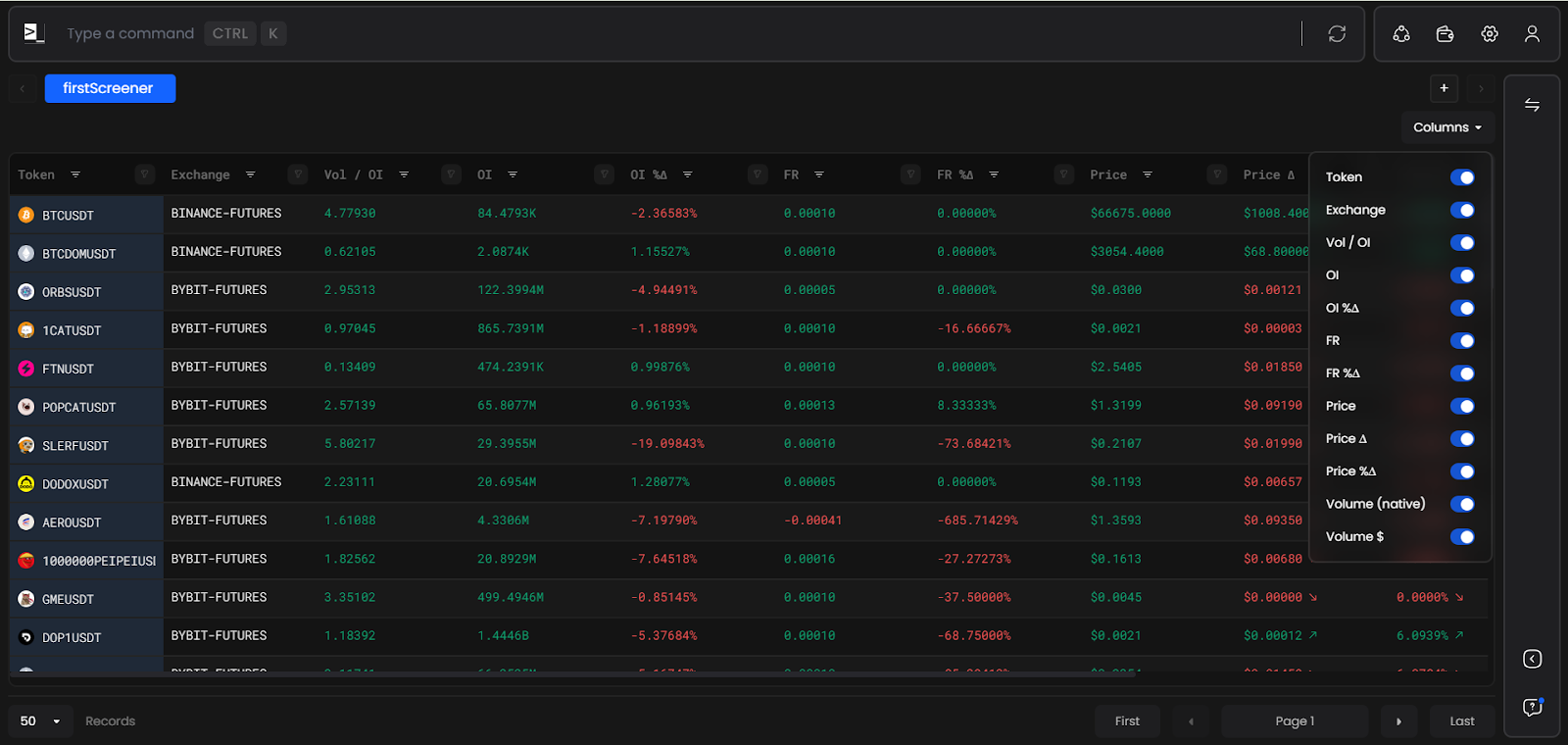Image resolution: width=1568 pixels, height=745 pixels.
Task: Select the GMEUSDT token row
Action: (86, 599)
